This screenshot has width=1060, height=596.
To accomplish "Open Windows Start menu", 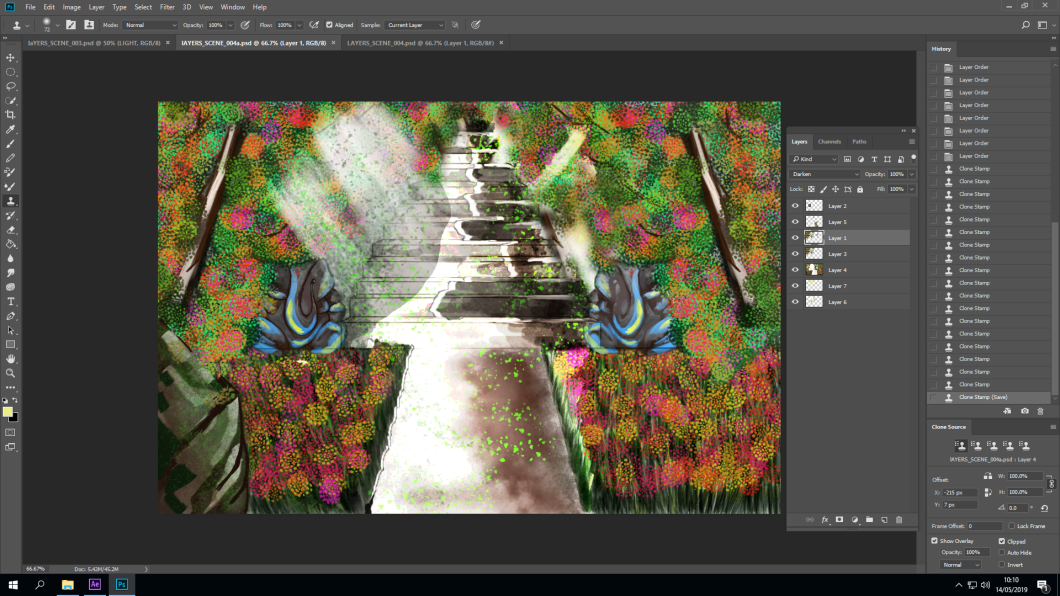I will click(13, 585).
